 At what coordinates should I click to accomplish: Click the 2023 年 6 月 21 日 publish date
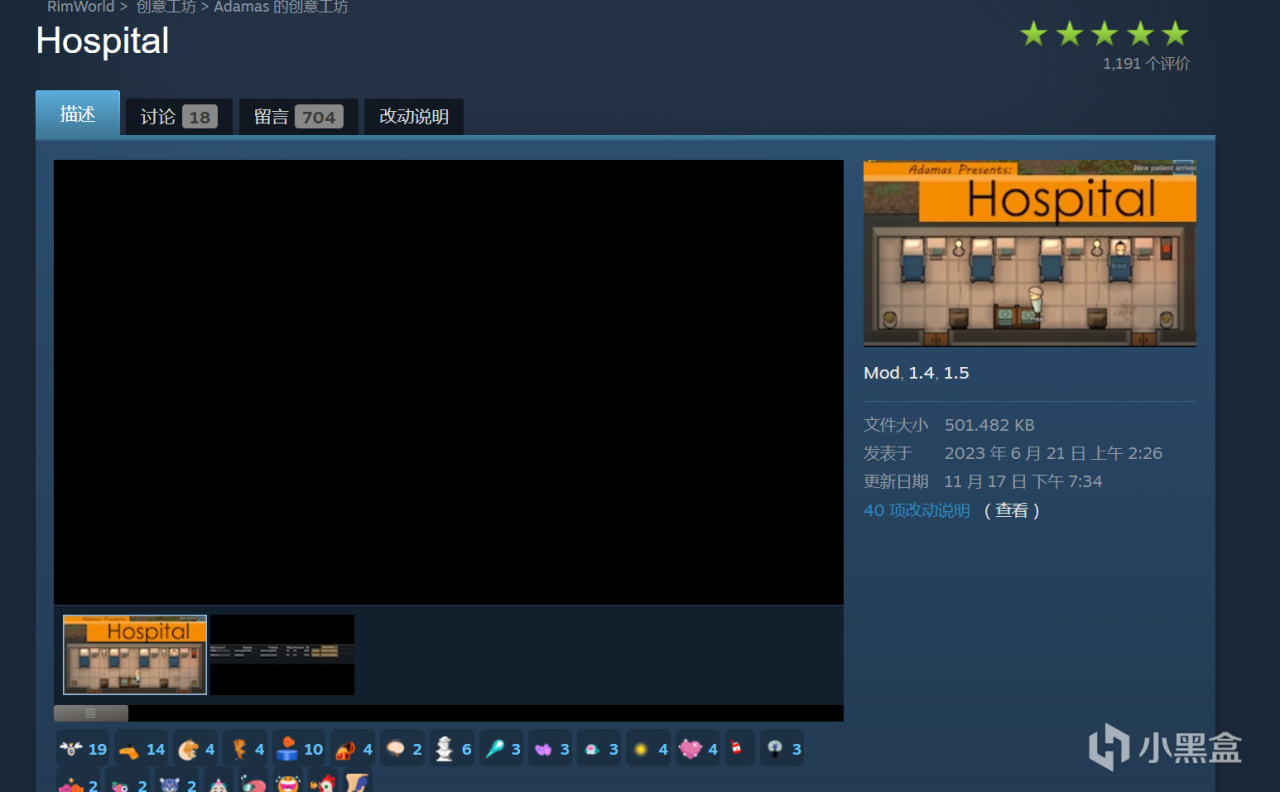[1053, 453]
